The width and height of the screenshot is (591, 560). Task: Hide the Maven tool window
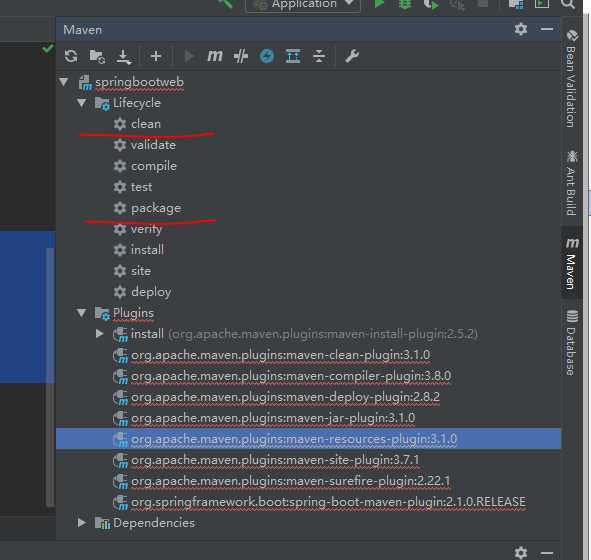(547, 29)
